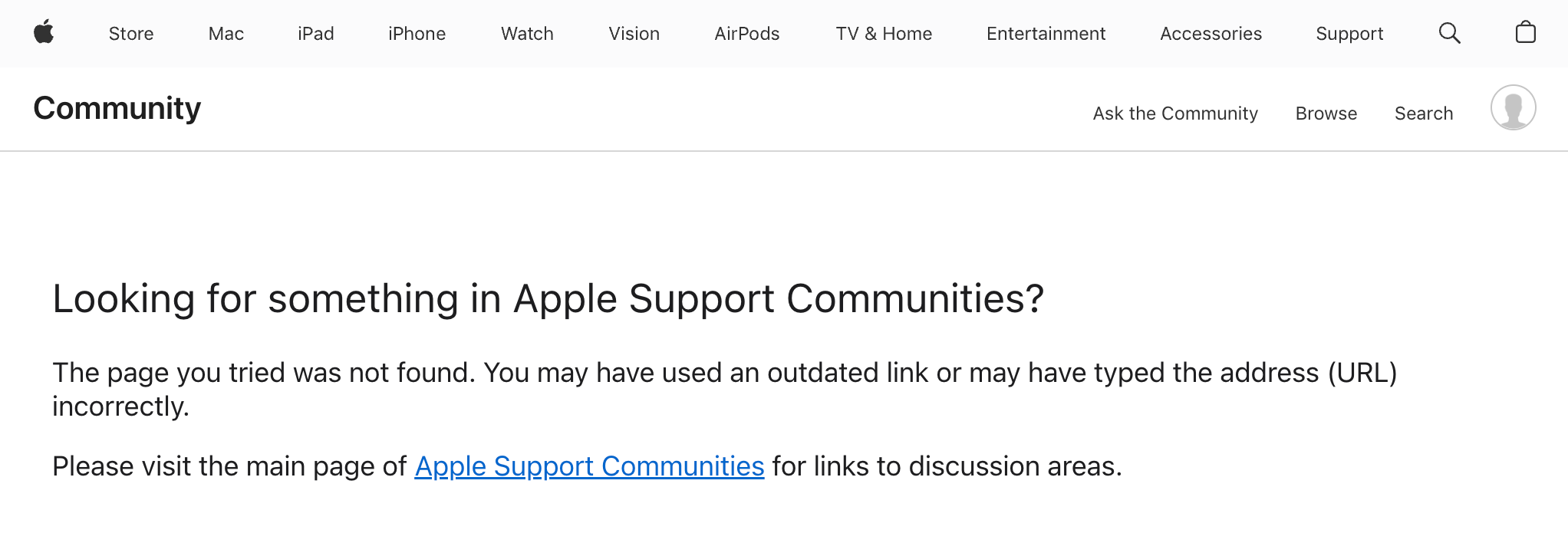Click the Community heading title
Viewport: 1568px width, 543px height.
click(x=117, y=108)
